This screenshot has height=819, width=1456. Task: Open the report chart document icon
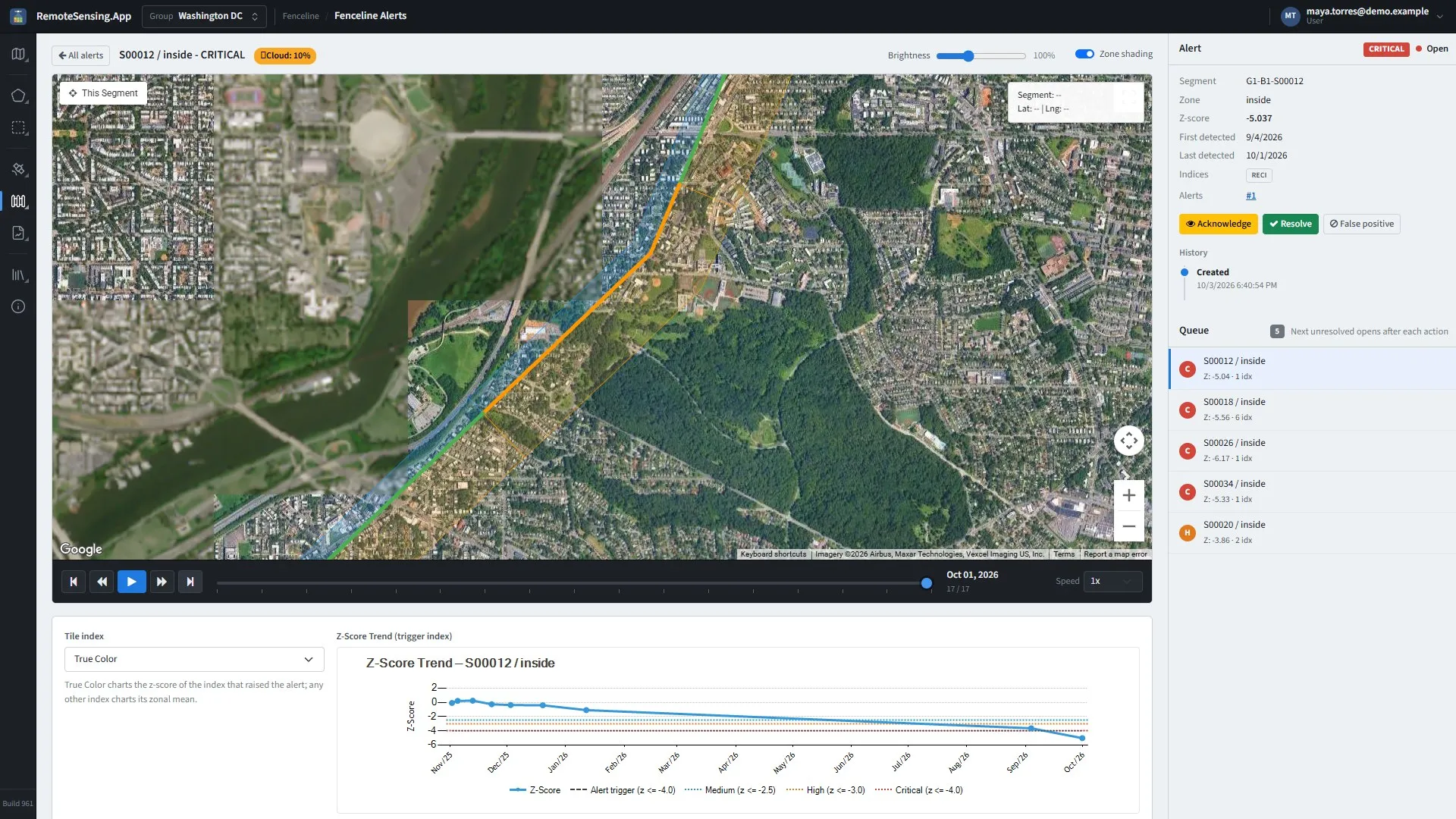(x=18, y=233)
